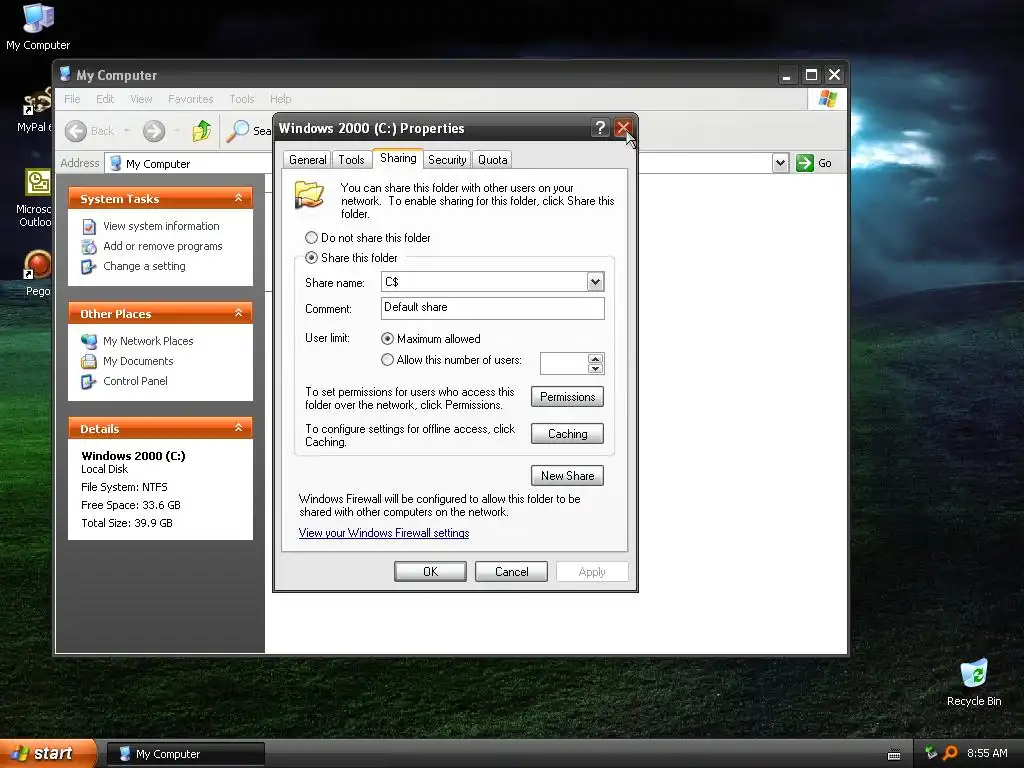Click the Permissions button

pos(568,397)
